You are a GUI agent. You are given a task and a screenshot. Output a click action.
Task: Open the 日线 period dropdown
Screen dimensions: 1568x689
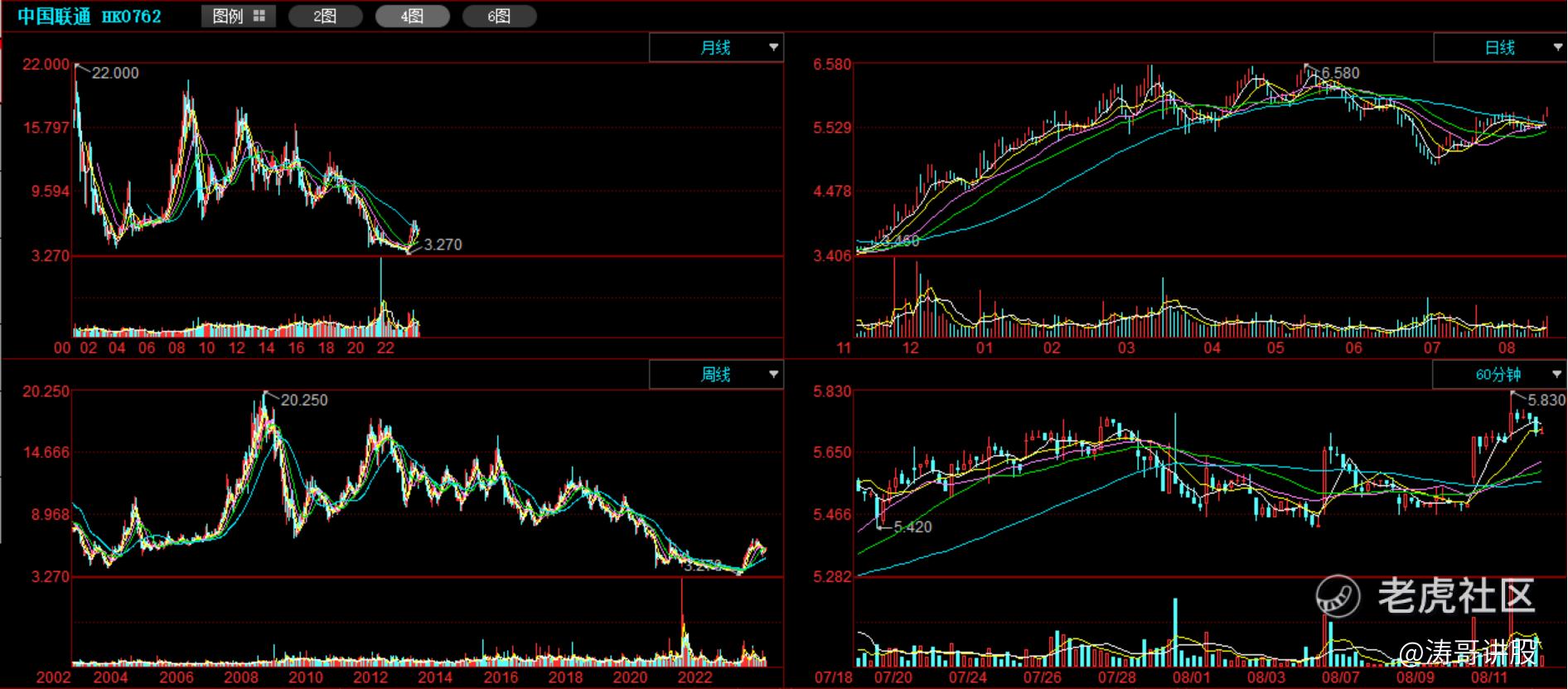[x=1500, y=48]
